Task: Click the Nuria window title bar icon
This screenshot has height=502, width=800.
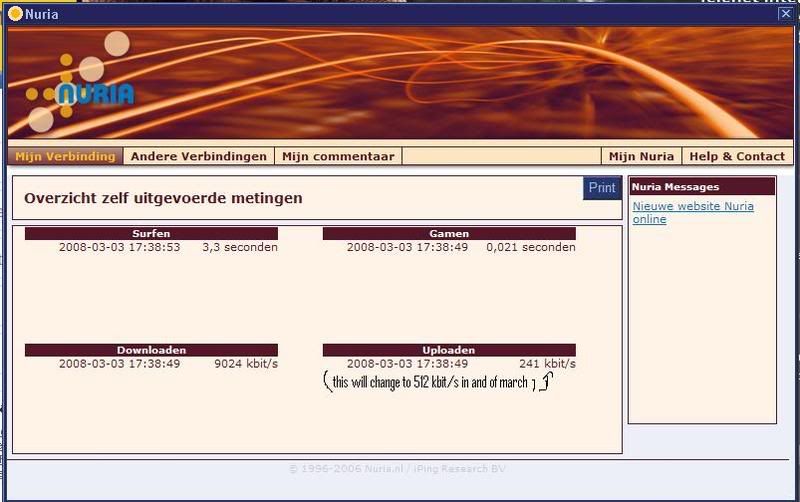Action: pos(15,14)
